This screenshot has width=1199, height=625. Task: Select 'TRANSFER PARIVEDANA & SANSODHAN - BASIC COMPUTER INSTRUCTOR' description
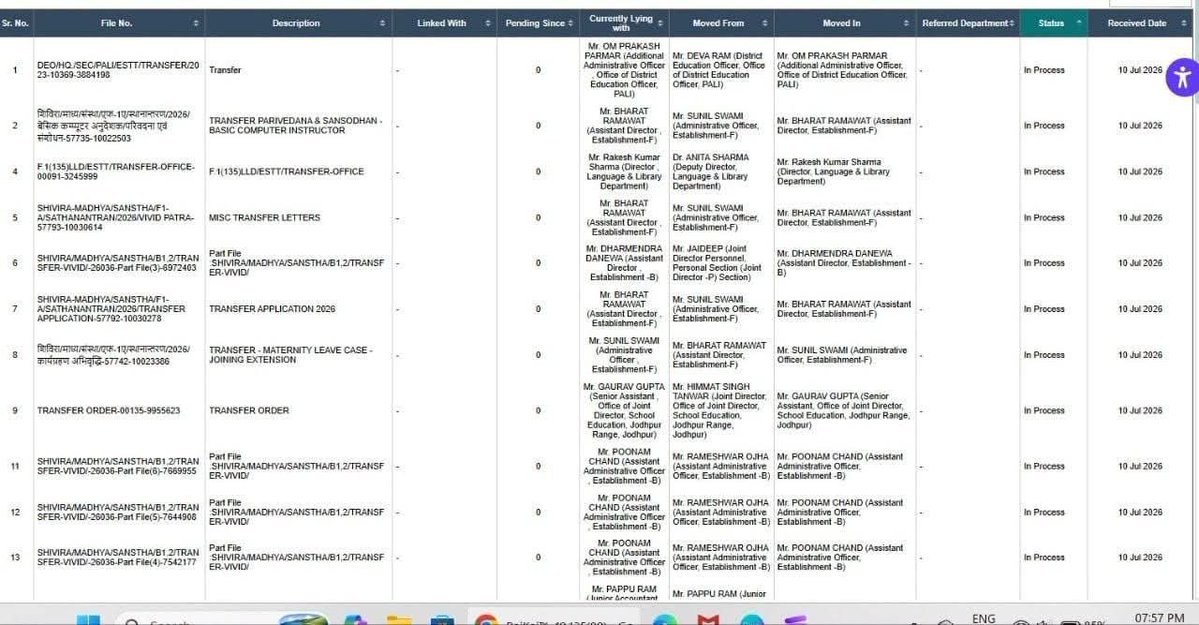[295, 125]
